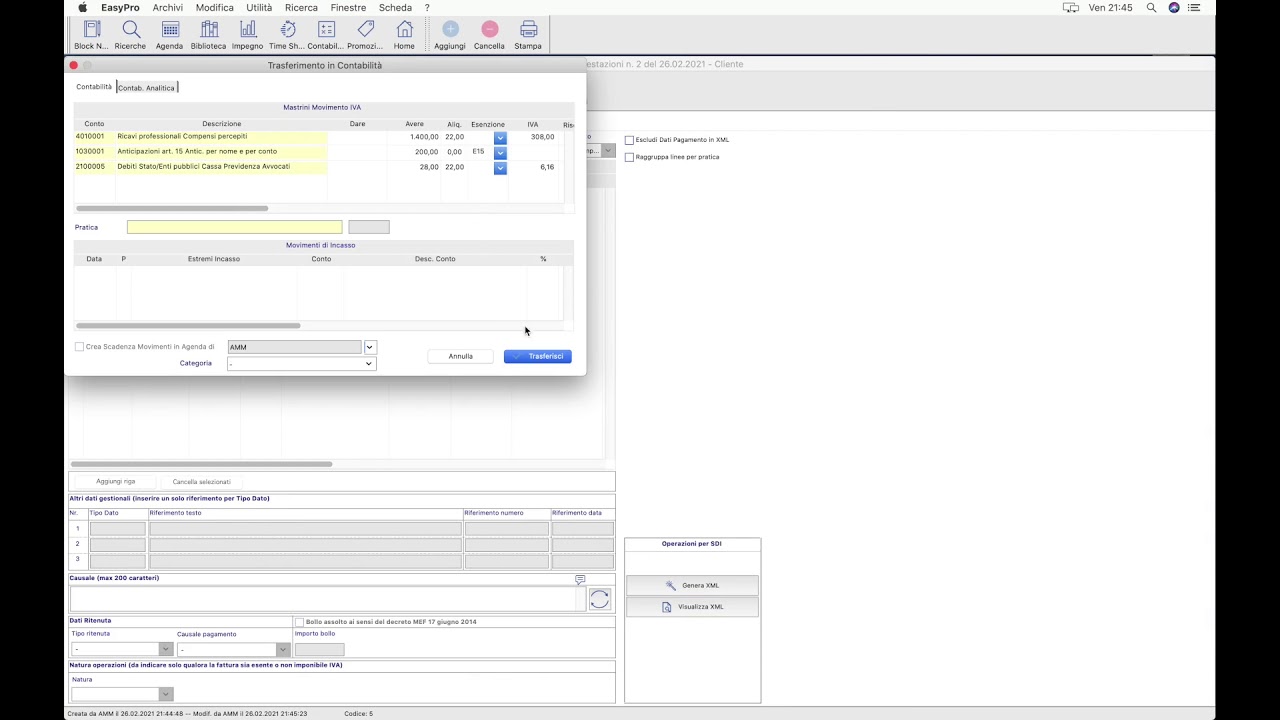Viewport: 1280px width, 720px height.
Task: Click the comment bubble icon above Causale
Action: click(580, 579)
